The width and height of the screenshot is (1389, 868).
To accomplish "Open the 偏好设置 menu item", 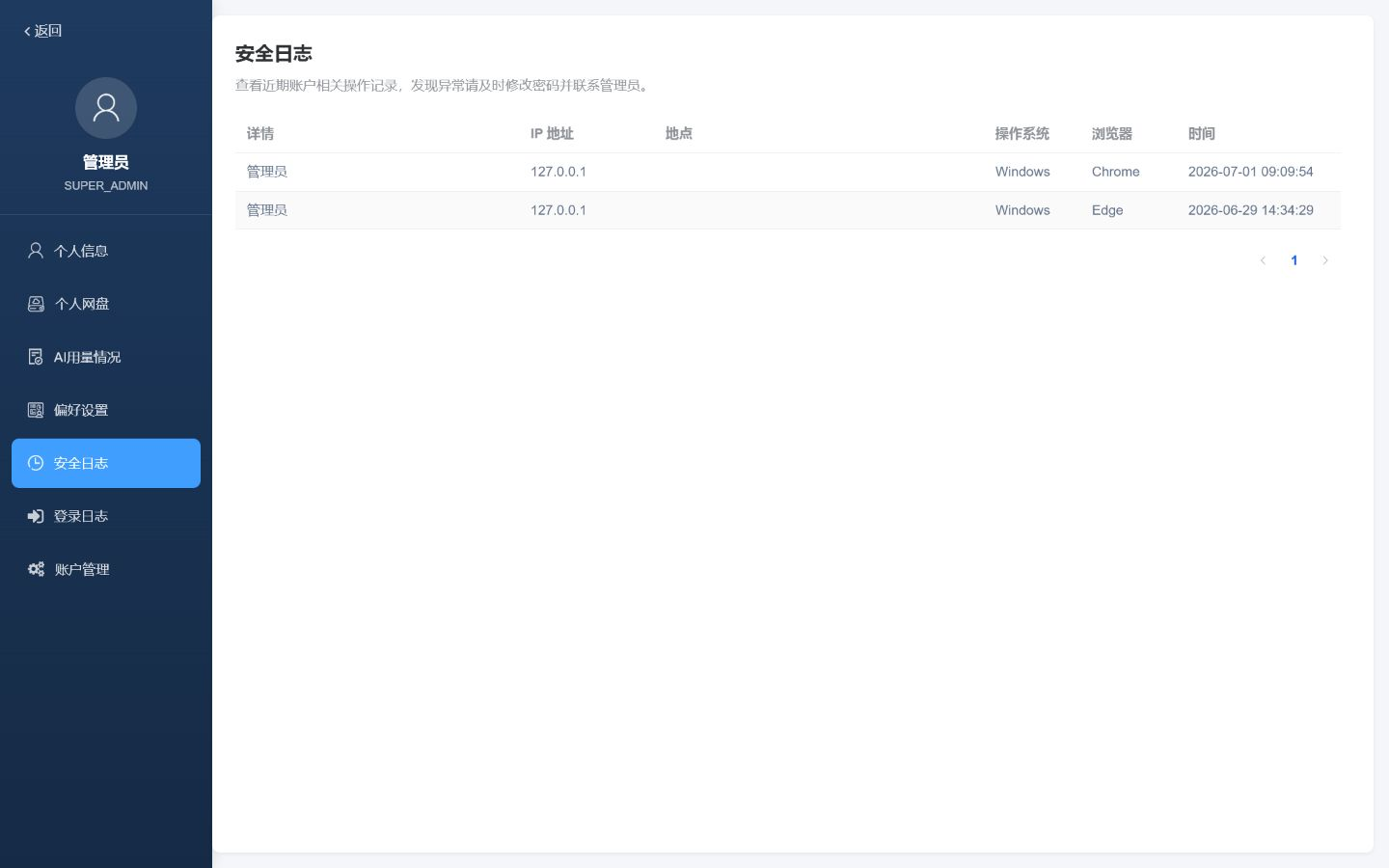I will (106, 410).
